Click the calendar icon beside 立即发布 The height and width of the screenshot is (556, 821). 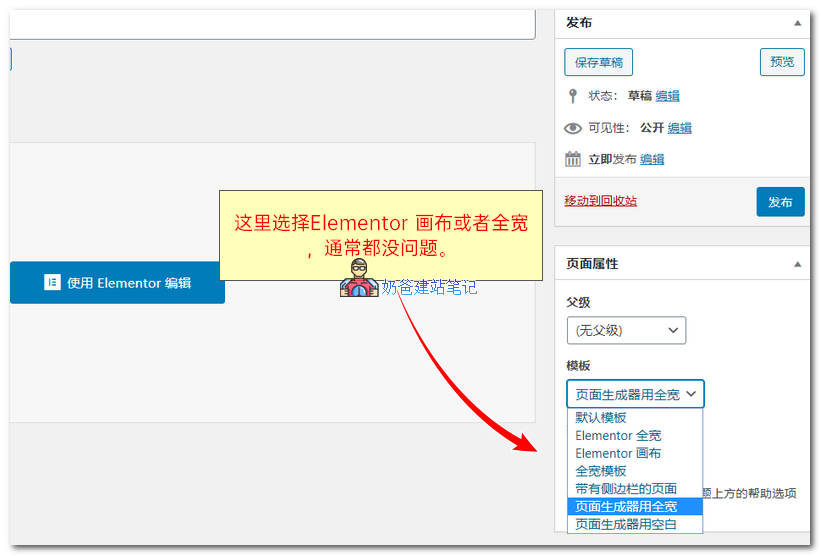tap(573, 159)
